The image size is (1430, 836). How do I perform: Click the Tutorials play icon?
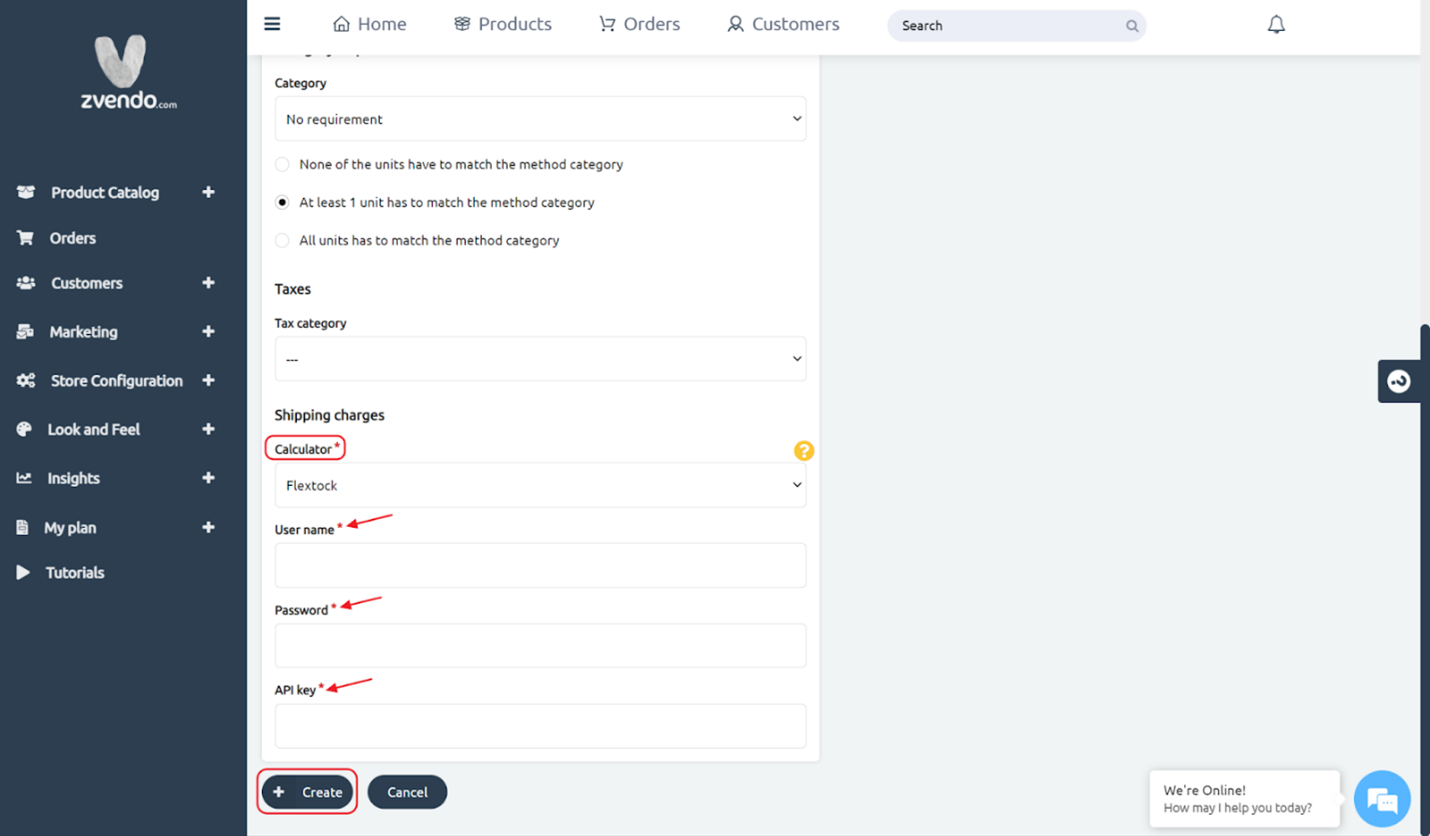pos(23,572)
